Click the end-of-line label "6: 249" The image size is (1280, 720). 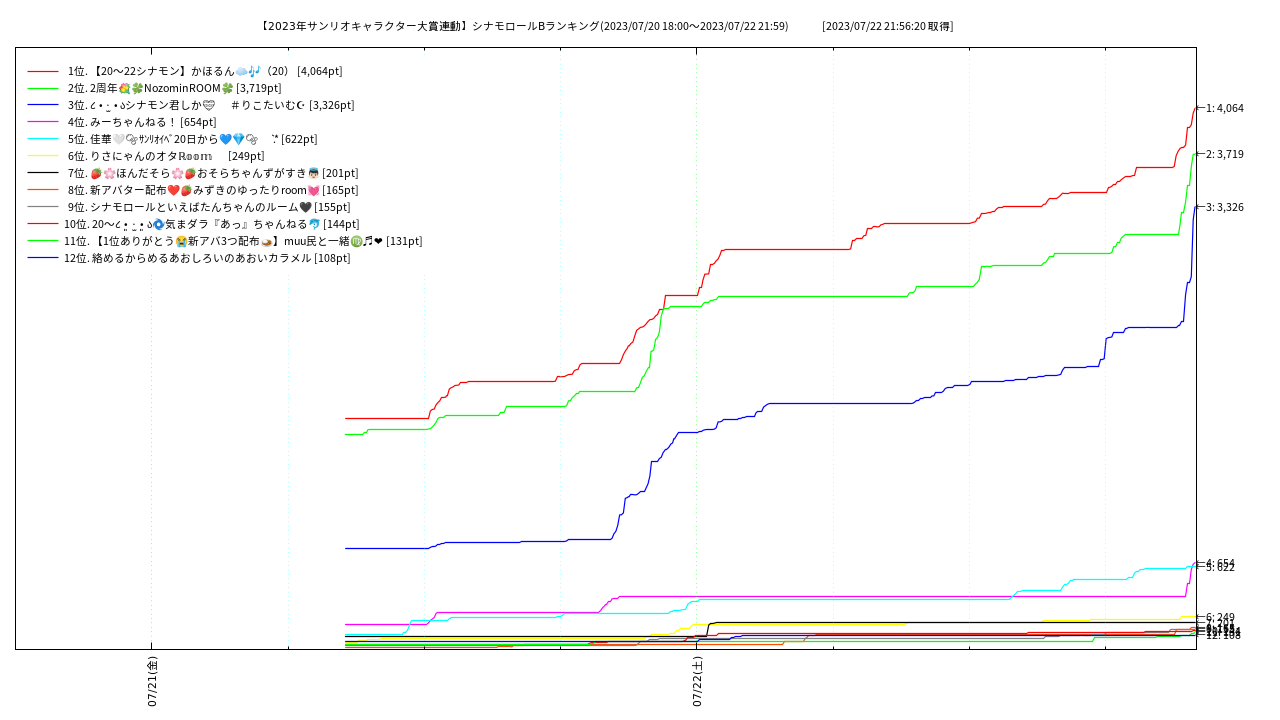[x=1221, y=617]
